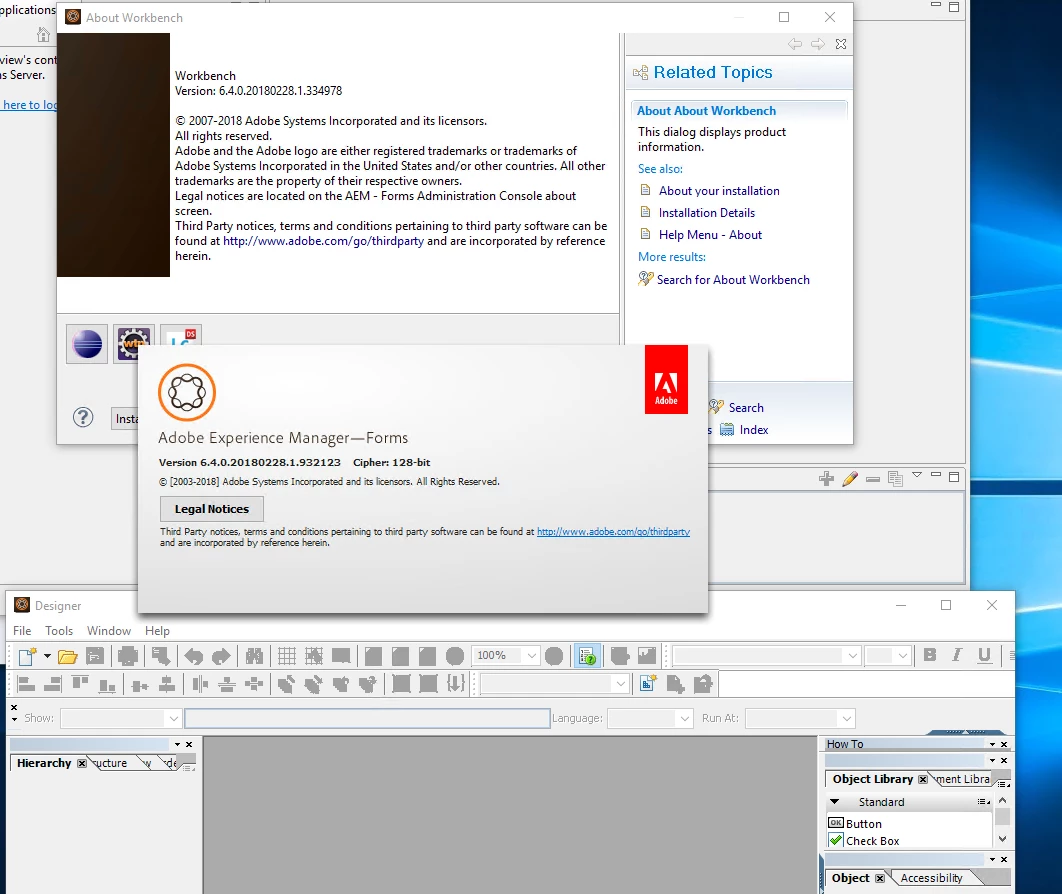
Task: Click the help question mark in About Workbench
Action: point(83,417)
